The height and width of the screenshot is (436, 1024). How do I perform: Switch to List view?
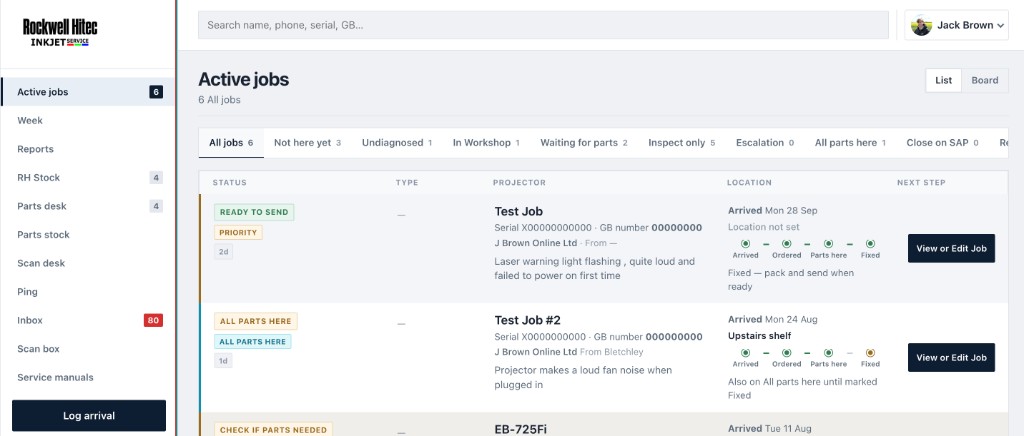tap(944, 80)
